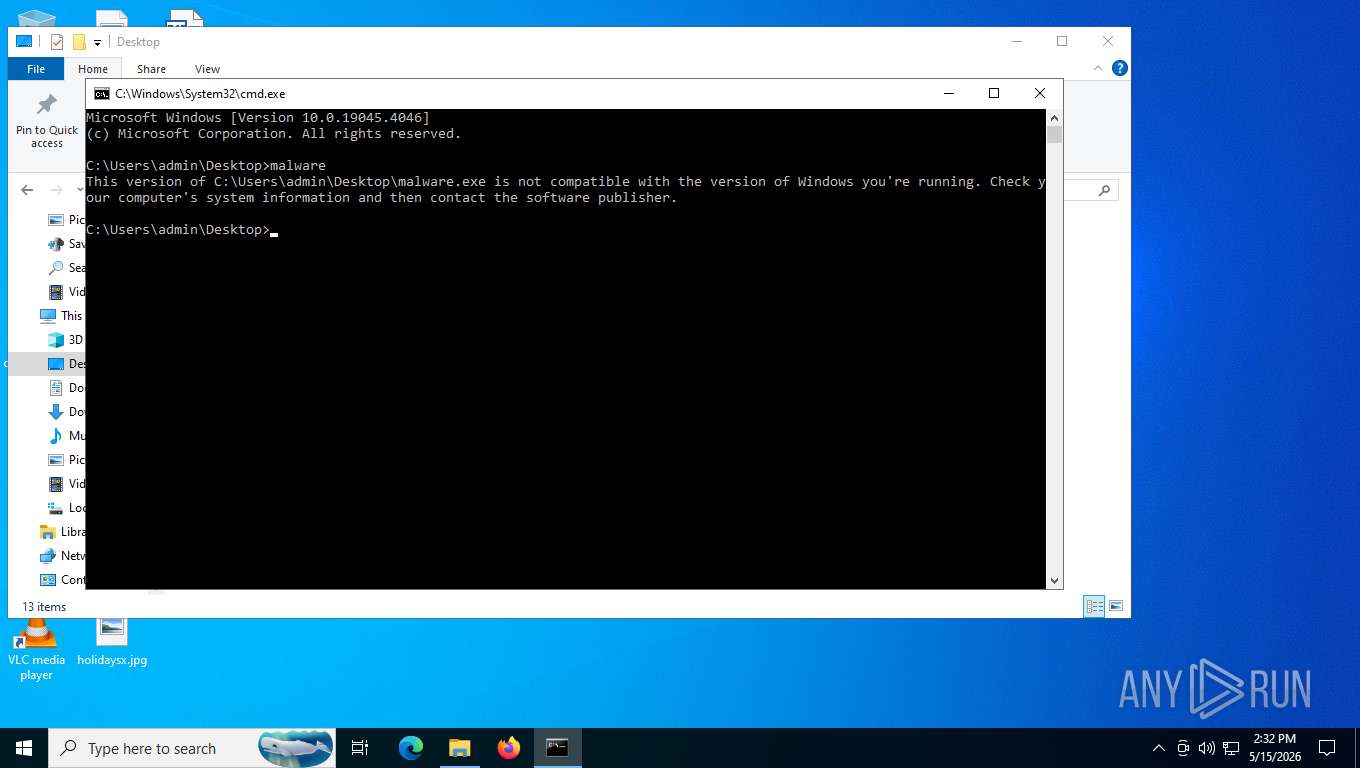Open the File menu in File Explorer
1360x768 pixels.
(x=36, y=69)
